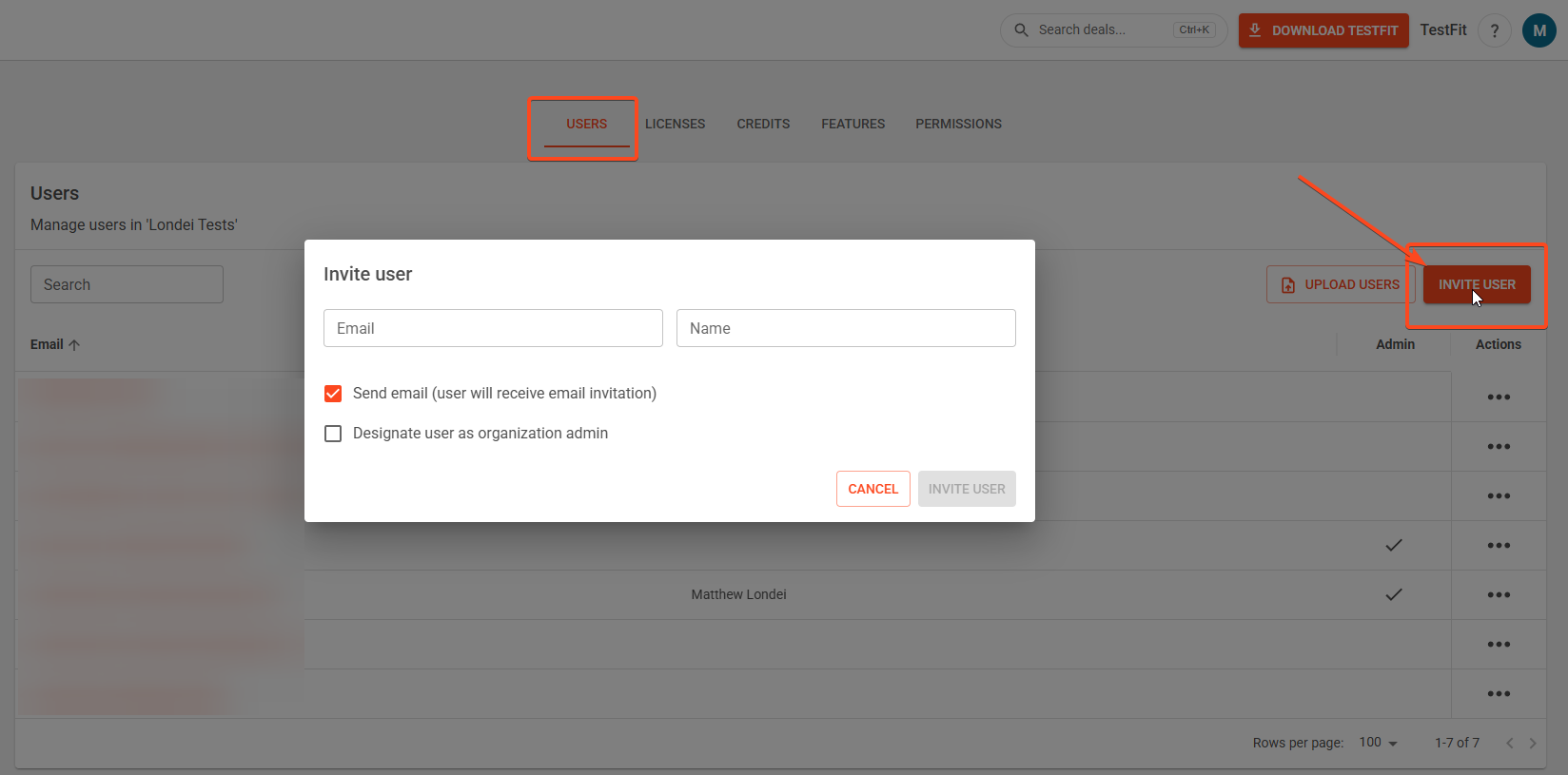Click the 1-7 of 7 pagination text
Viewport: 1568px width, 775px height.
pos(1457,743)
